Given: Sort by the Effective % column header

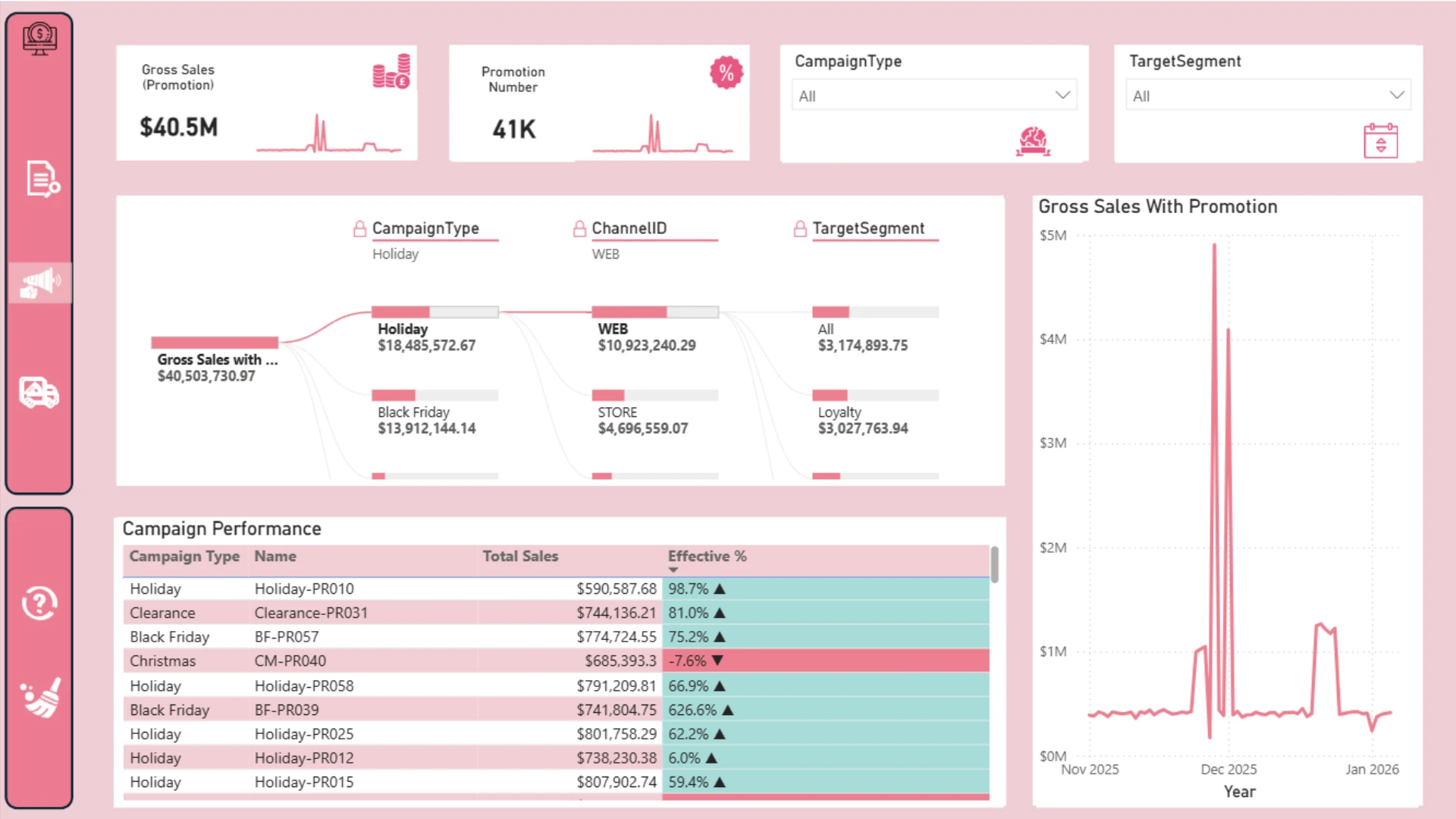Looking at the screenshot, I should [x=708, y=557].
